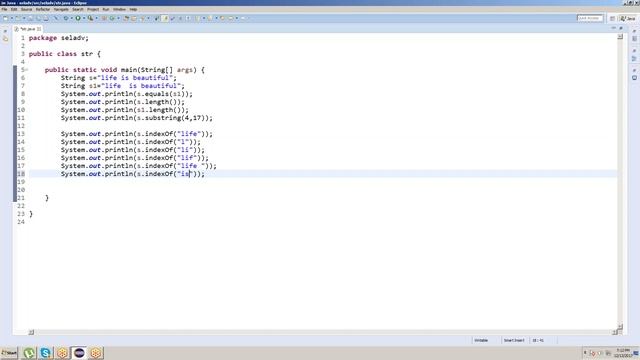The height and width of the screenshot is (360, 640).
Task: Click the line with s1.length()
Action: pyautogui.click(x=125, y=110)
